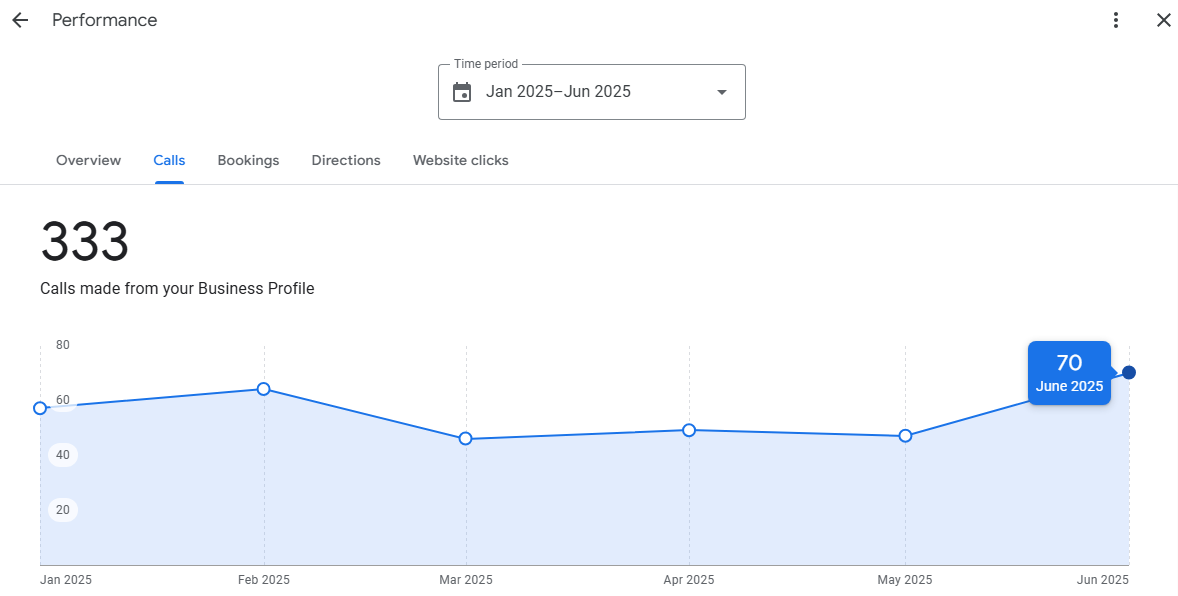Switch to the Overview tab

[88, 160]
